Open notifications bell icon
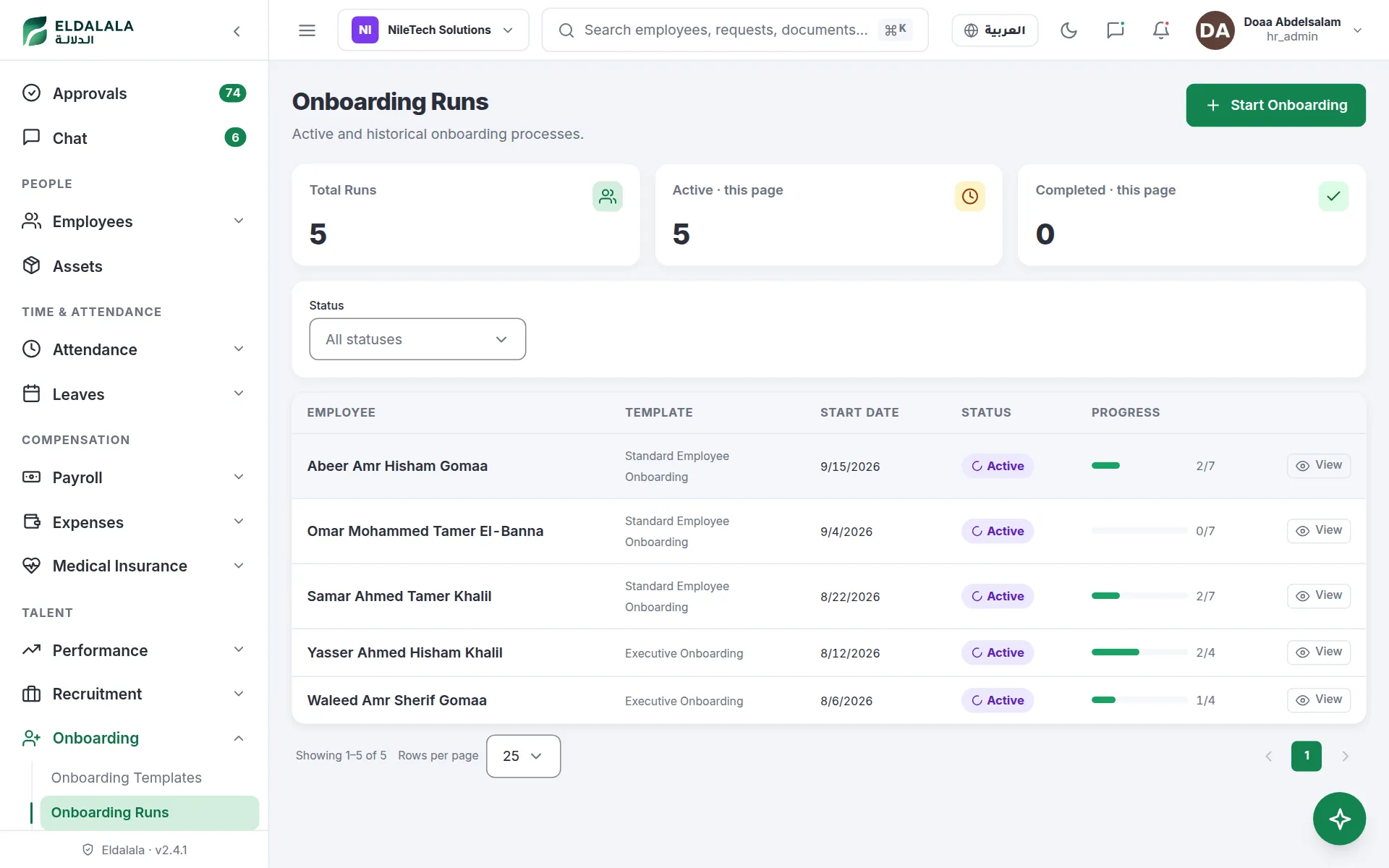 click(1161, 30)
